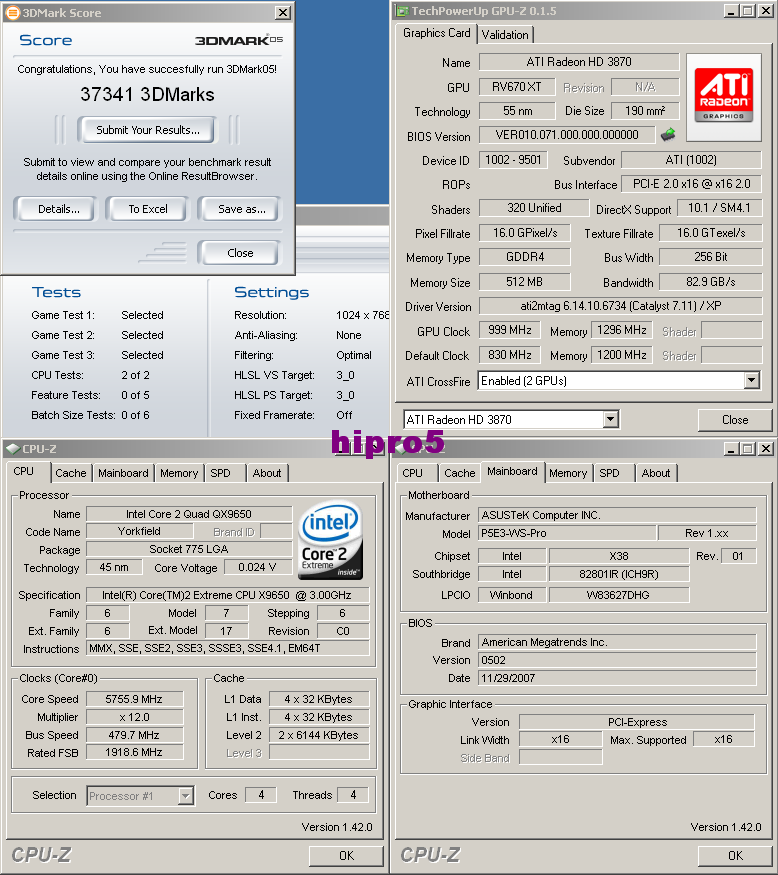Open the Cache tab in left CPU-Z window
Image resolution: width=778 pixels, height=875 pixels.
click(71, 473)
